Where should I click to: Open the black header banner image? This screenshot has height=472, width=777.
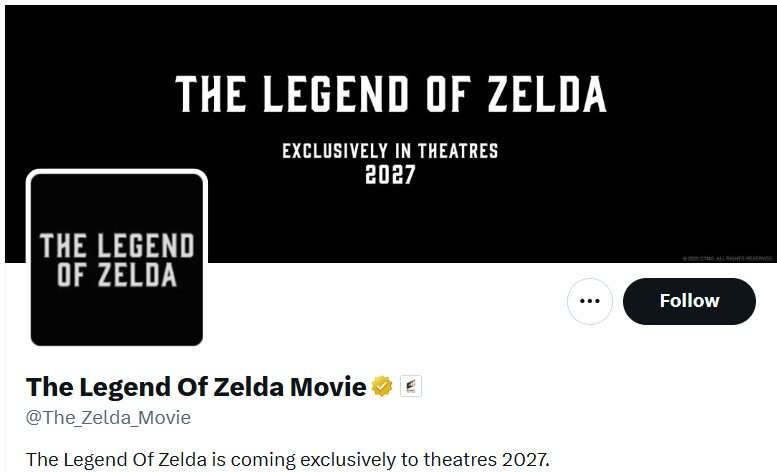click(x=390, y=134)
